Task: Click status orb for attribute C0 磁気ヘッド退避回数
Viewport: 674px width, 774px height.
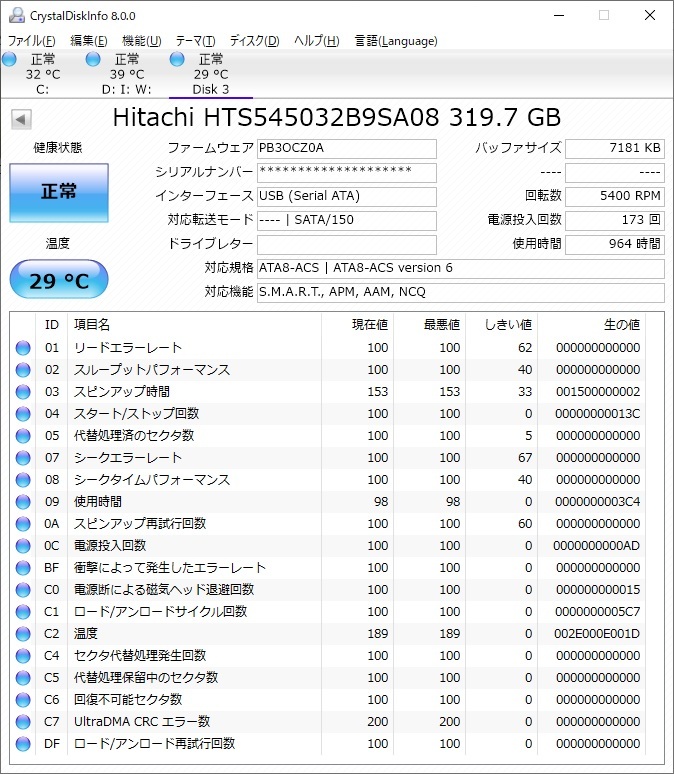Action: pos(23,590)
